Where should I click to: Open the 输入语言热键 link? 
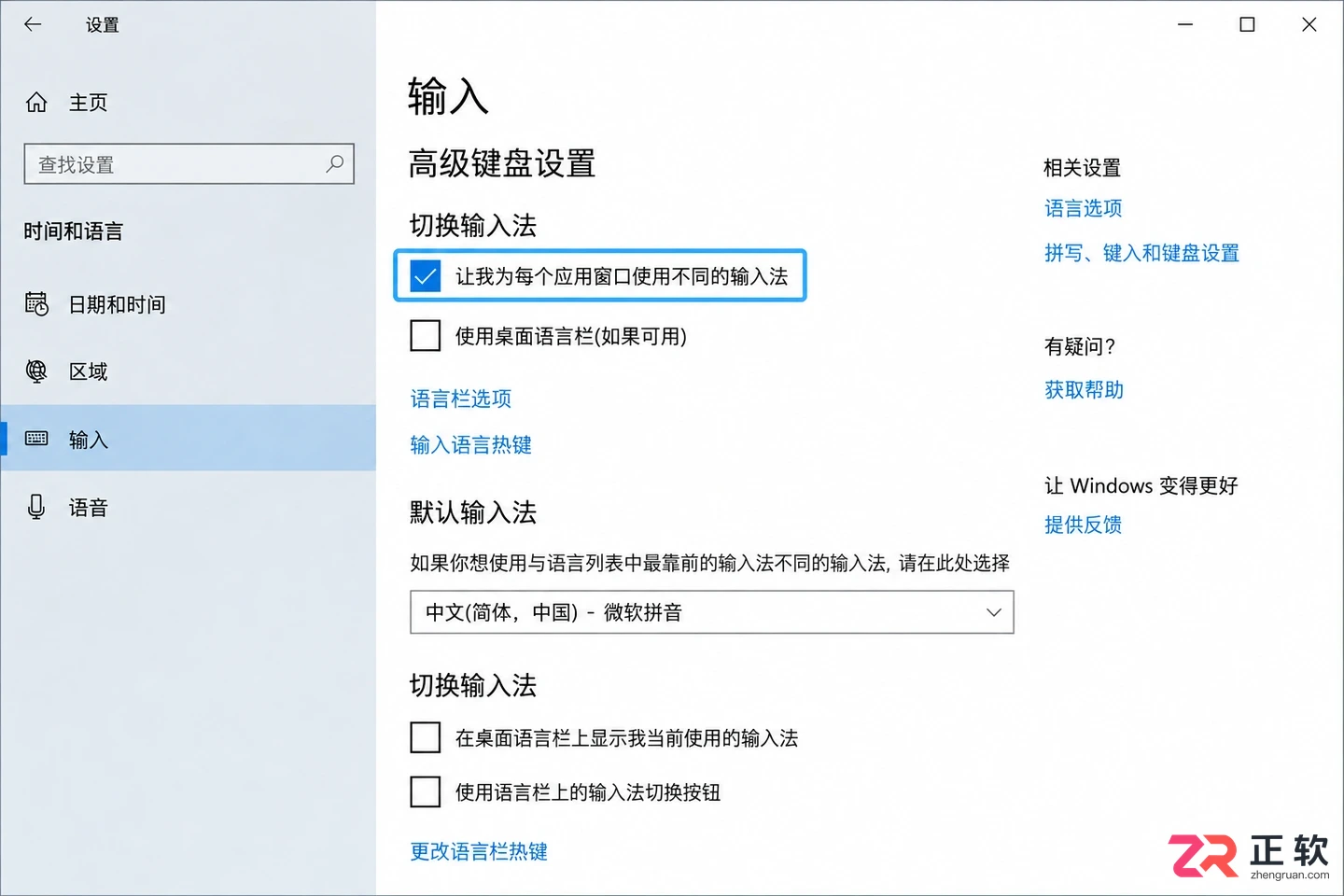(471, 444)
